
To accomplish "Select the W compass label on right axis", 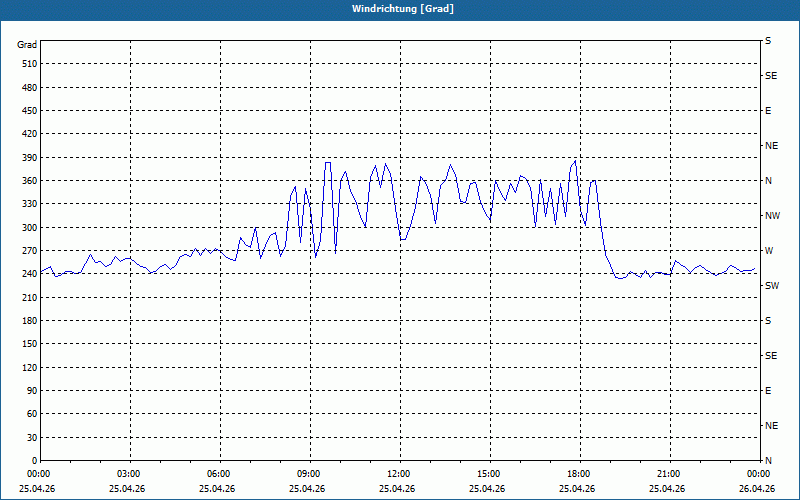I will (769, 251).
